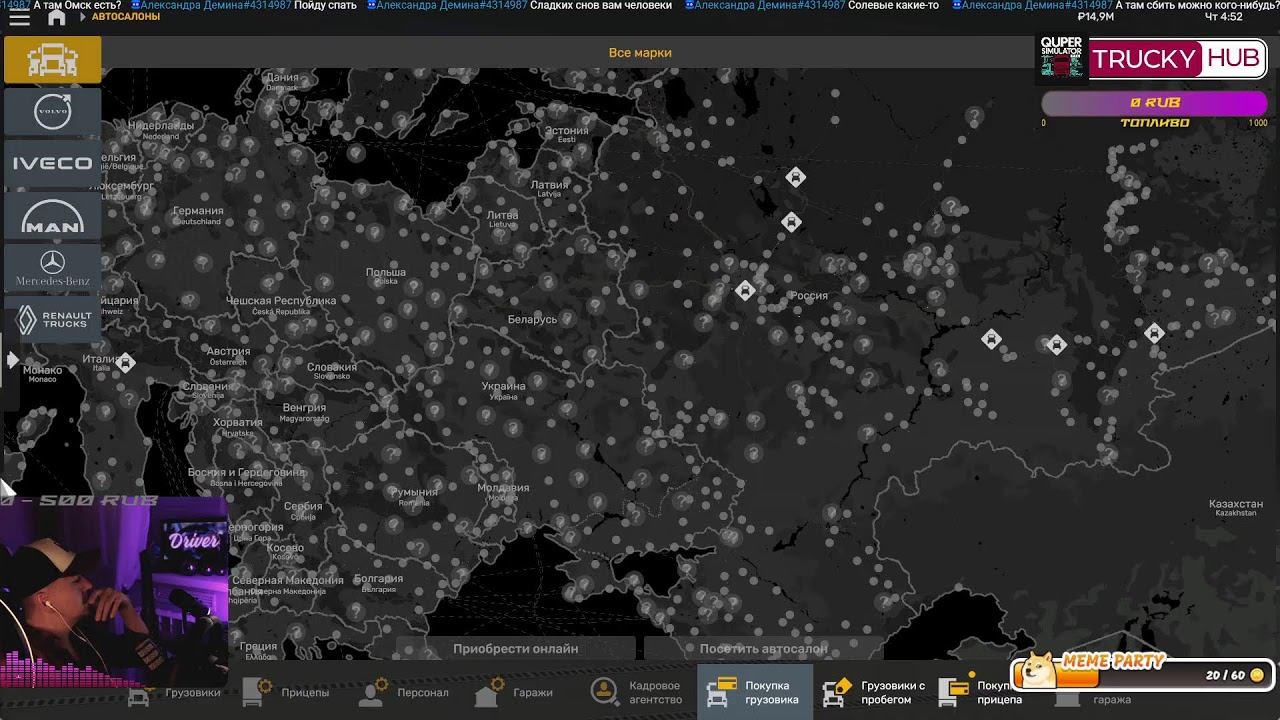Image resolution: width=1280 pixels, height=720 pixels.
Task: Open the Кадровое агентство section
Action: click(636, 692)
